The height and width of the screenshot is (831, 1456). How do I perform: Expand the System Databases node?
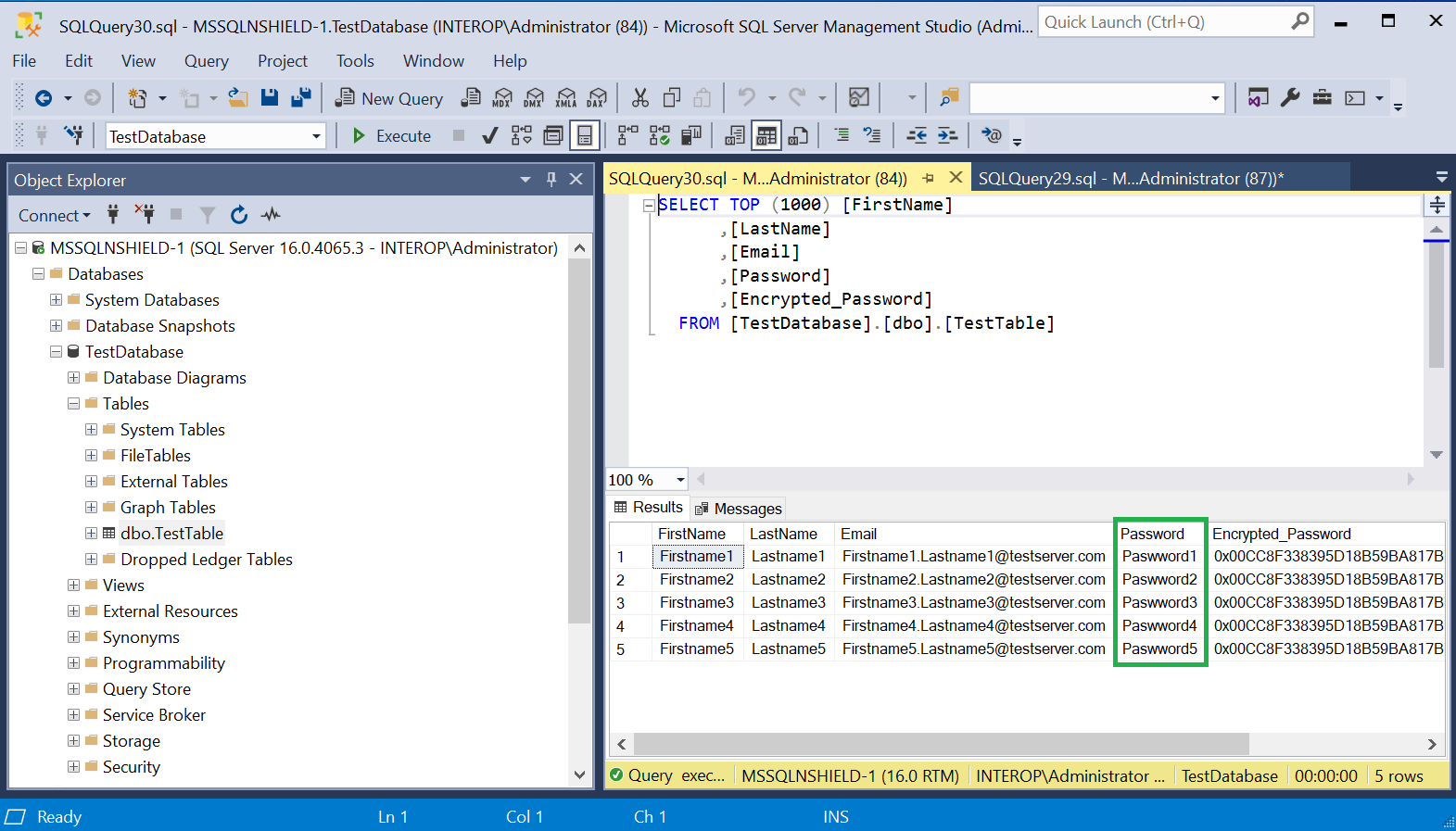(56, 300)
